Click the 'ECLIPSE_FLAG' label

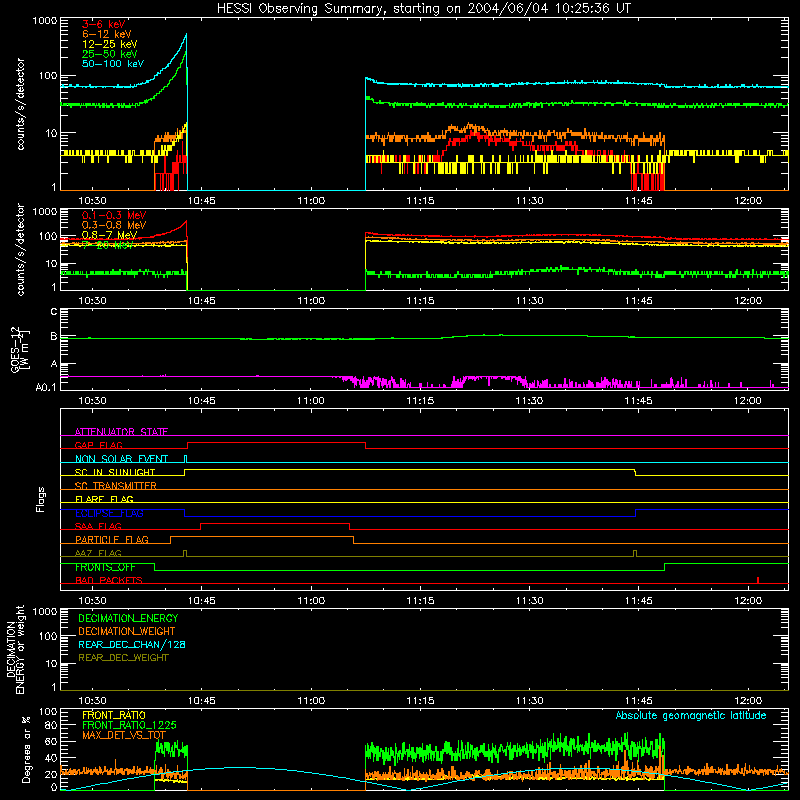pos(109,513)
